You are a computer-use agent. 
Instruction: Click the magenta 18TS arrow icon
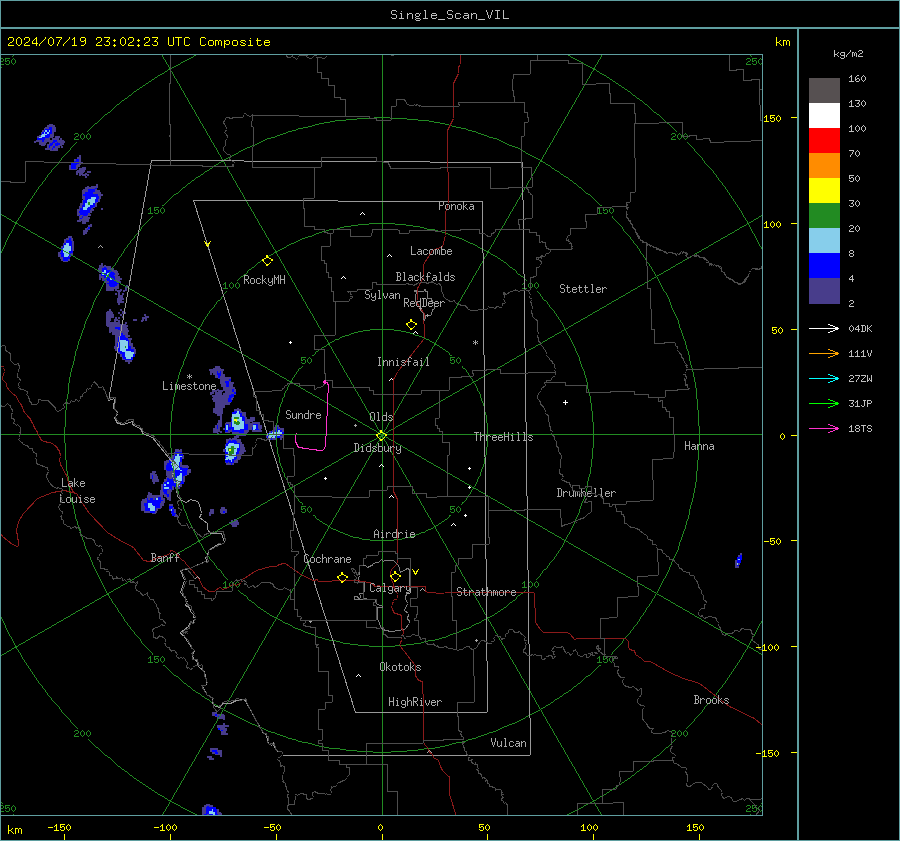824,428
